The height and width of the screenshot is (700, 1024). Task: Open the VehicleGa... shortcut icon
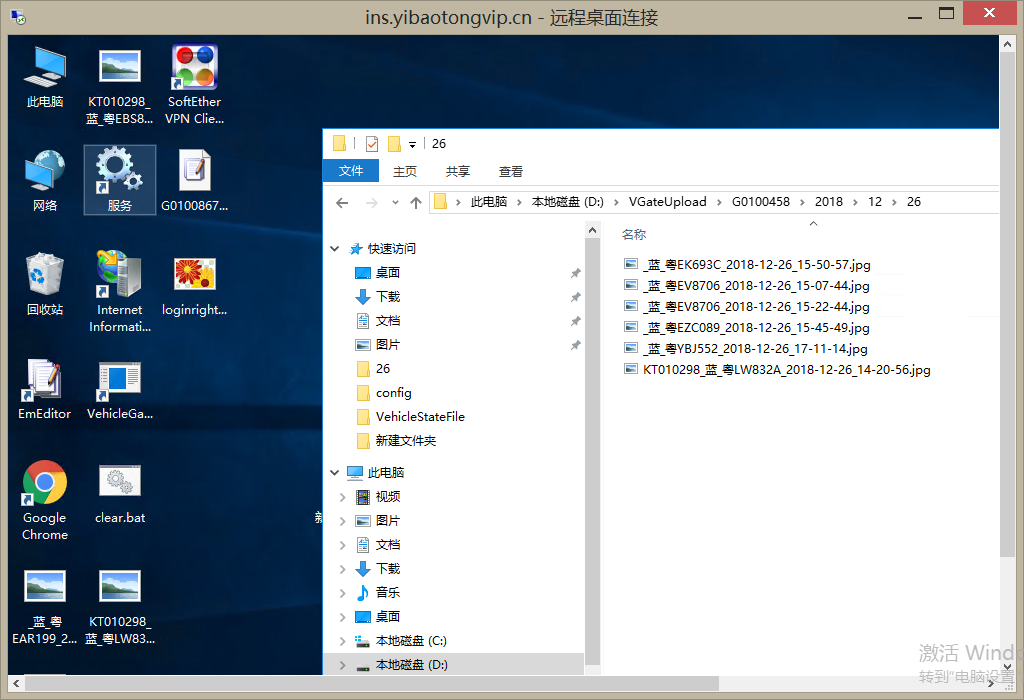(120, 390)
